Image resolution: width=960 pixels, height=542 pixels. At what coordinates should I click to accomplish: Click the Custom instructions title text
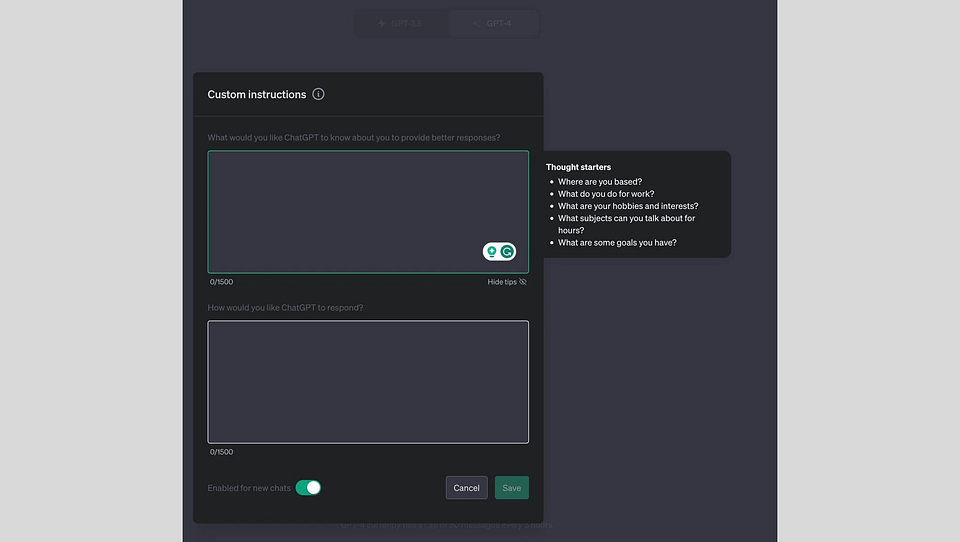pos(257,94)
